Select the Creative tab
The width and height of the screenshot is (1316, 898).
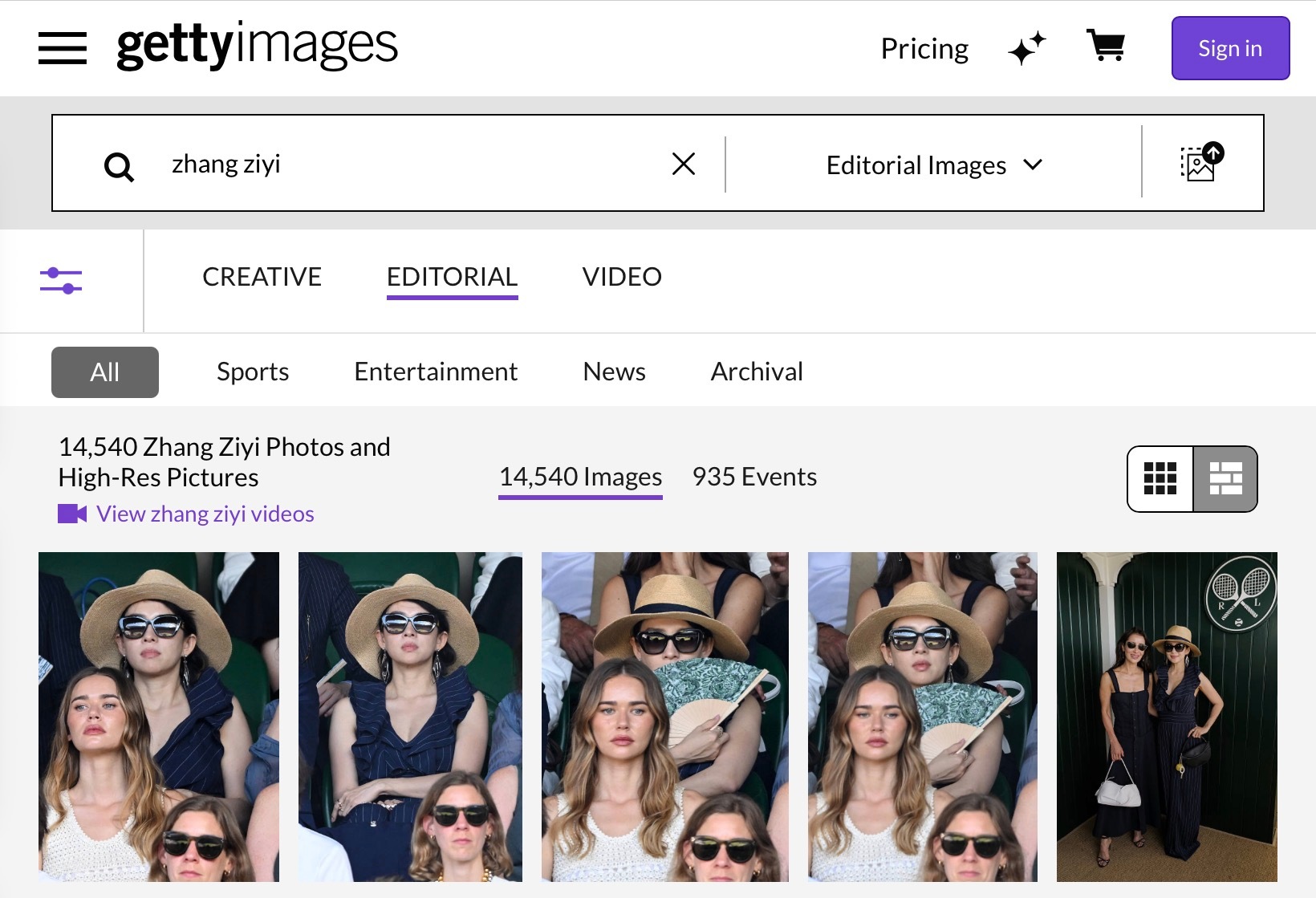pyautogui.click(x=262, y=277)
